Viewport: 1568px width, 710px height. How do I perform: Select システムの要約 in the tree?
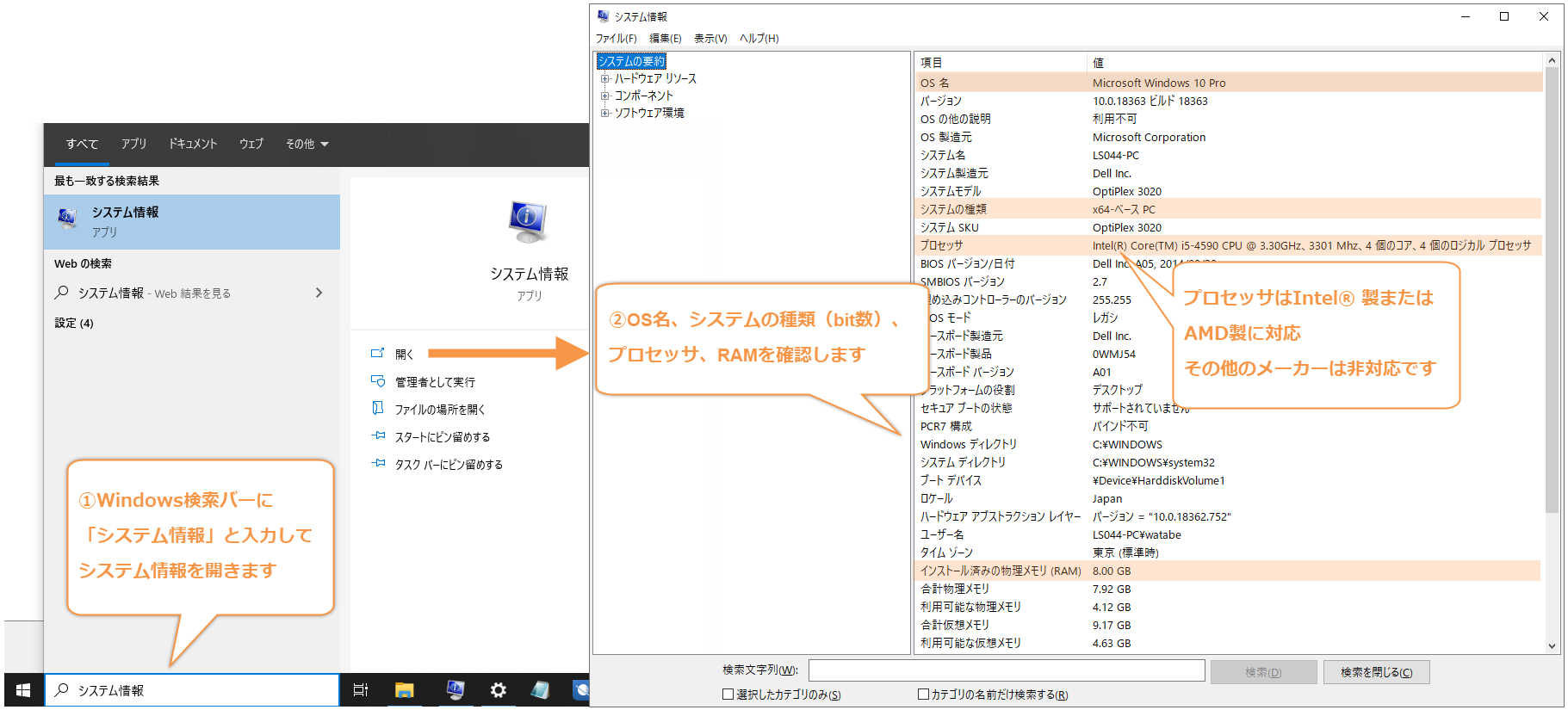coord(632,61)
